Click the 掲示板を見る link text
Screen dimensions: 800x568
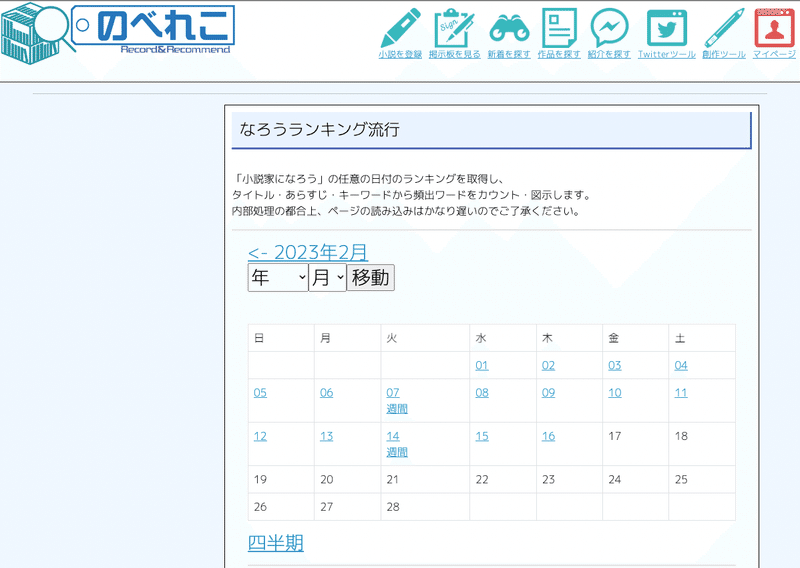pos(454,54)
